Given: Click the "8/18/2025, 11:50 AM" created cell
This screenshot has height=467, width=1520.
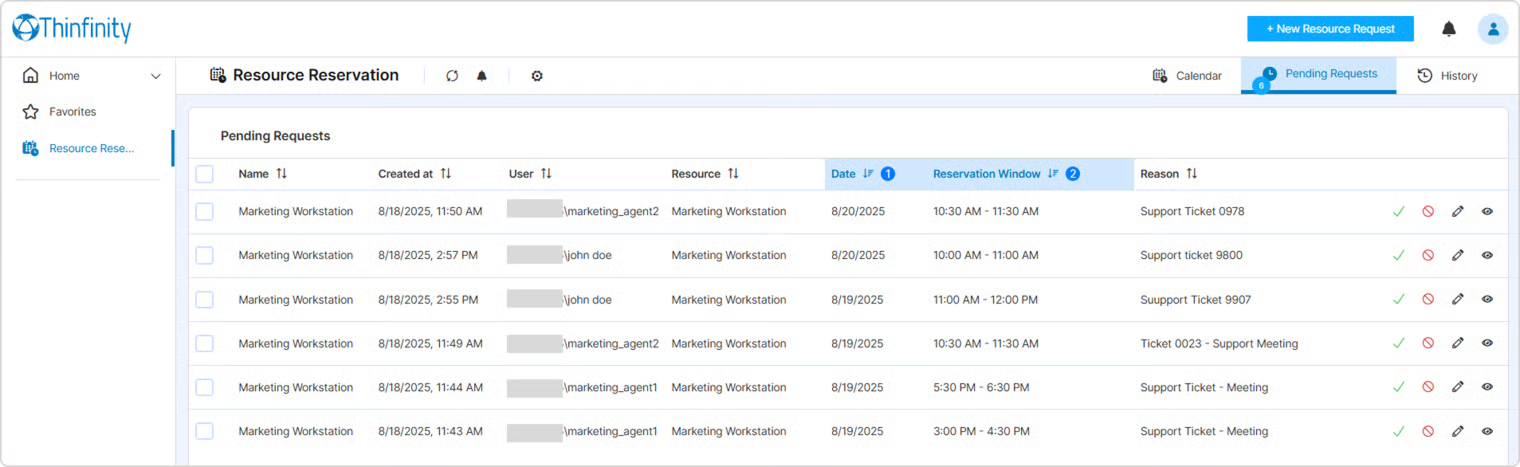Looking at the screenshot, I should (x=430, y=212).
